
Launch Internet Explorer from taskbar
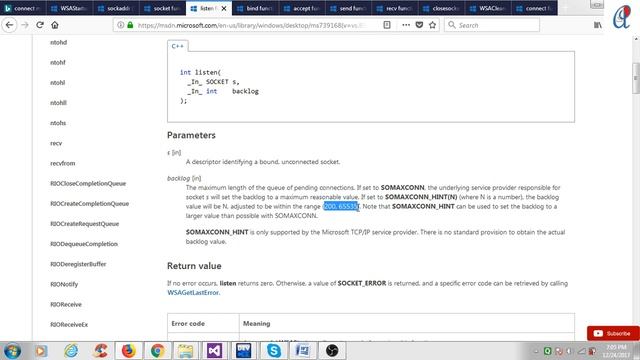pyautogui.click(x=71, y=351)
